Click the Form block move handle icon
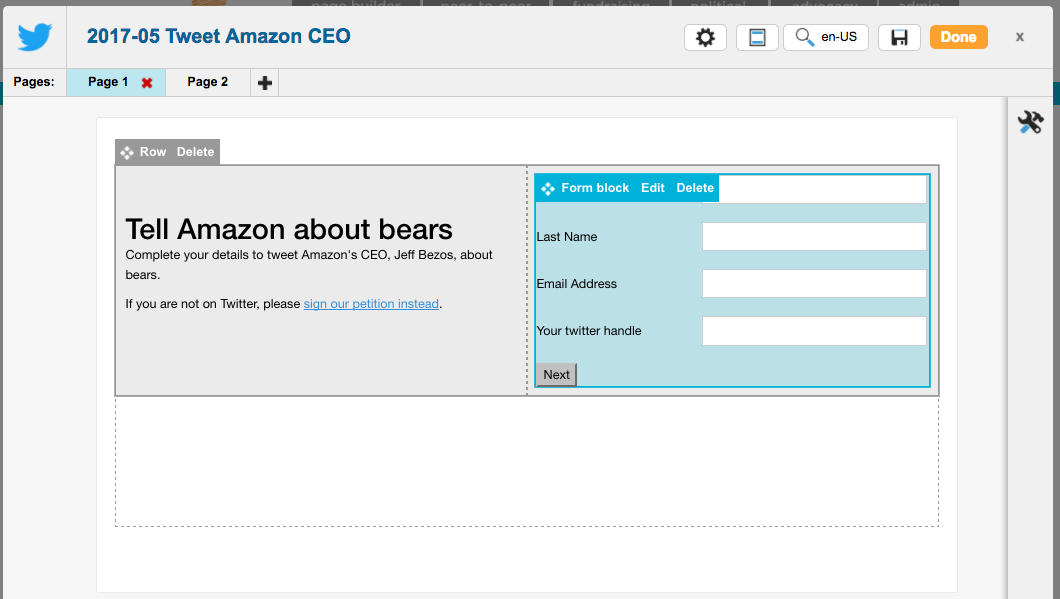The width and height of the screenshot is (1060, 599). 548,188
